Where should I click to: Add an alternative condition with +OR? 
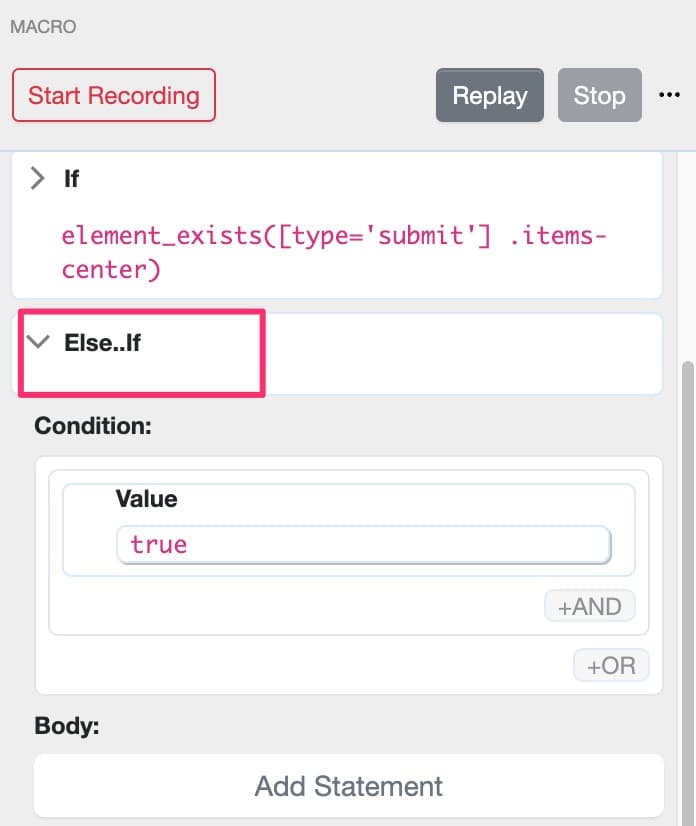611,665
